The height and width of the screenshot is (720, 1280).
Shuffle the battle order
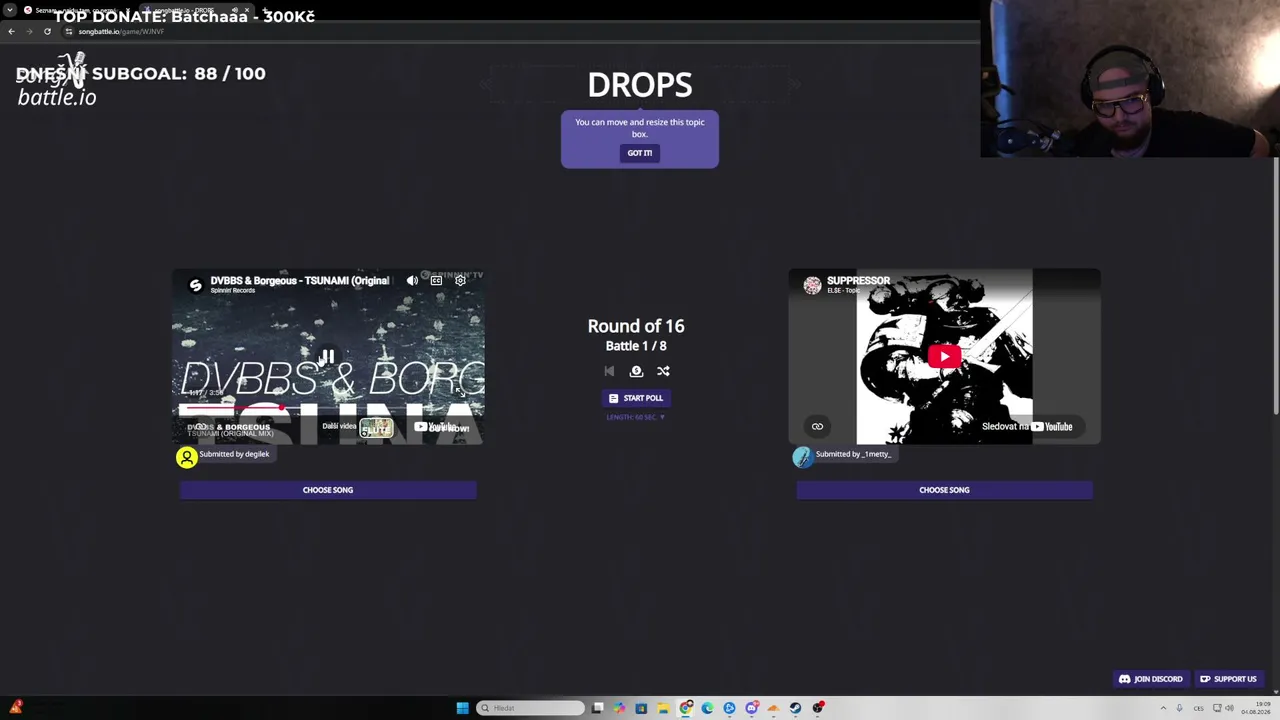663,371
